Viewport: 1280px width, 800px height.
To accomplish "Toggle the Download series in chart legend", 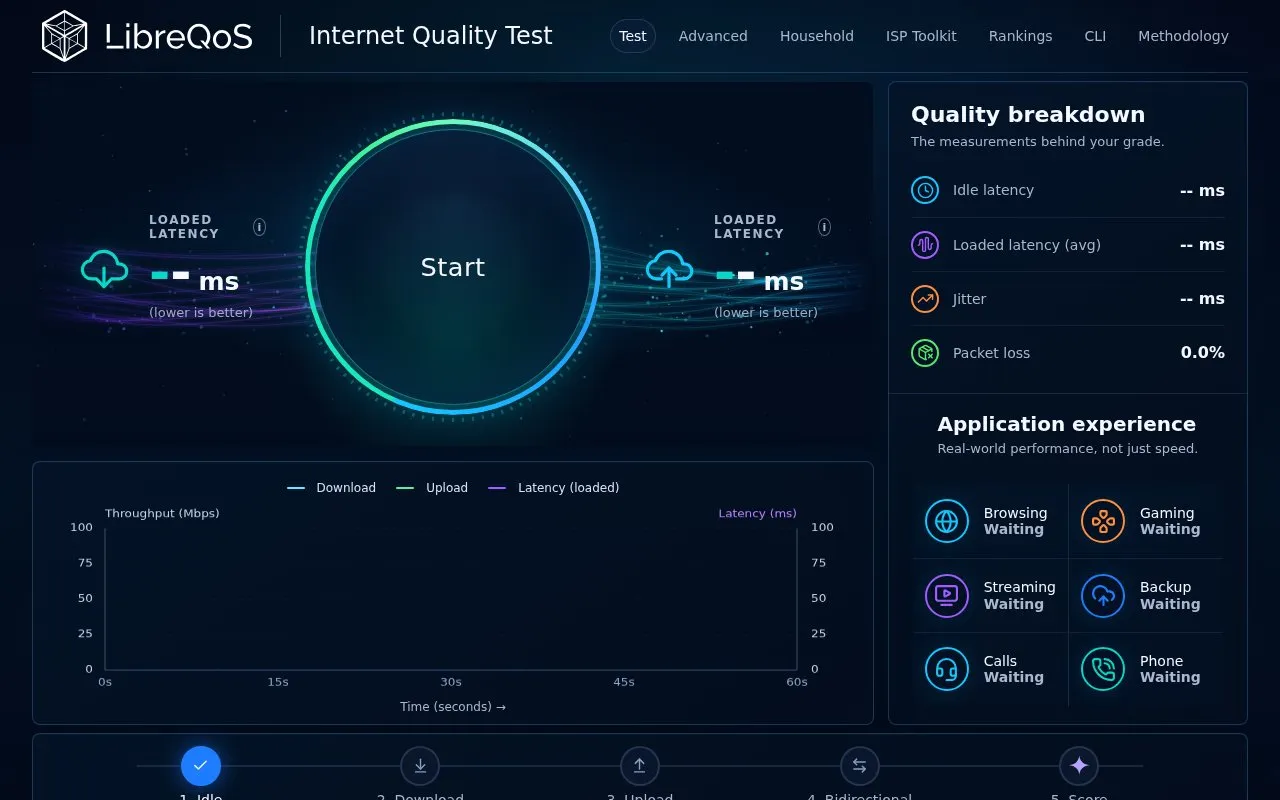I will pyautogui.click(x=331, y=488).
